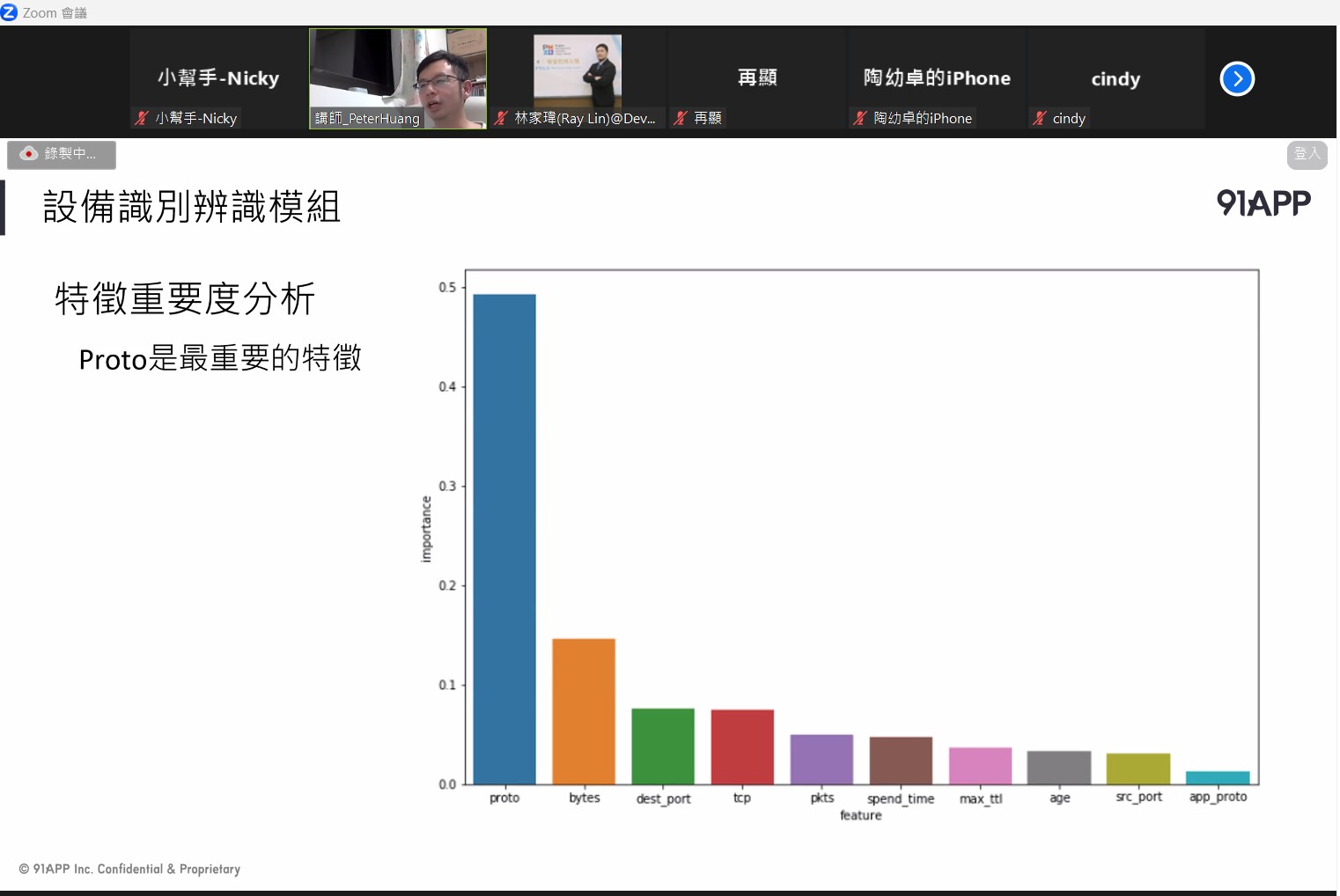Select the 再顯 participant tile

pos(757,77)
